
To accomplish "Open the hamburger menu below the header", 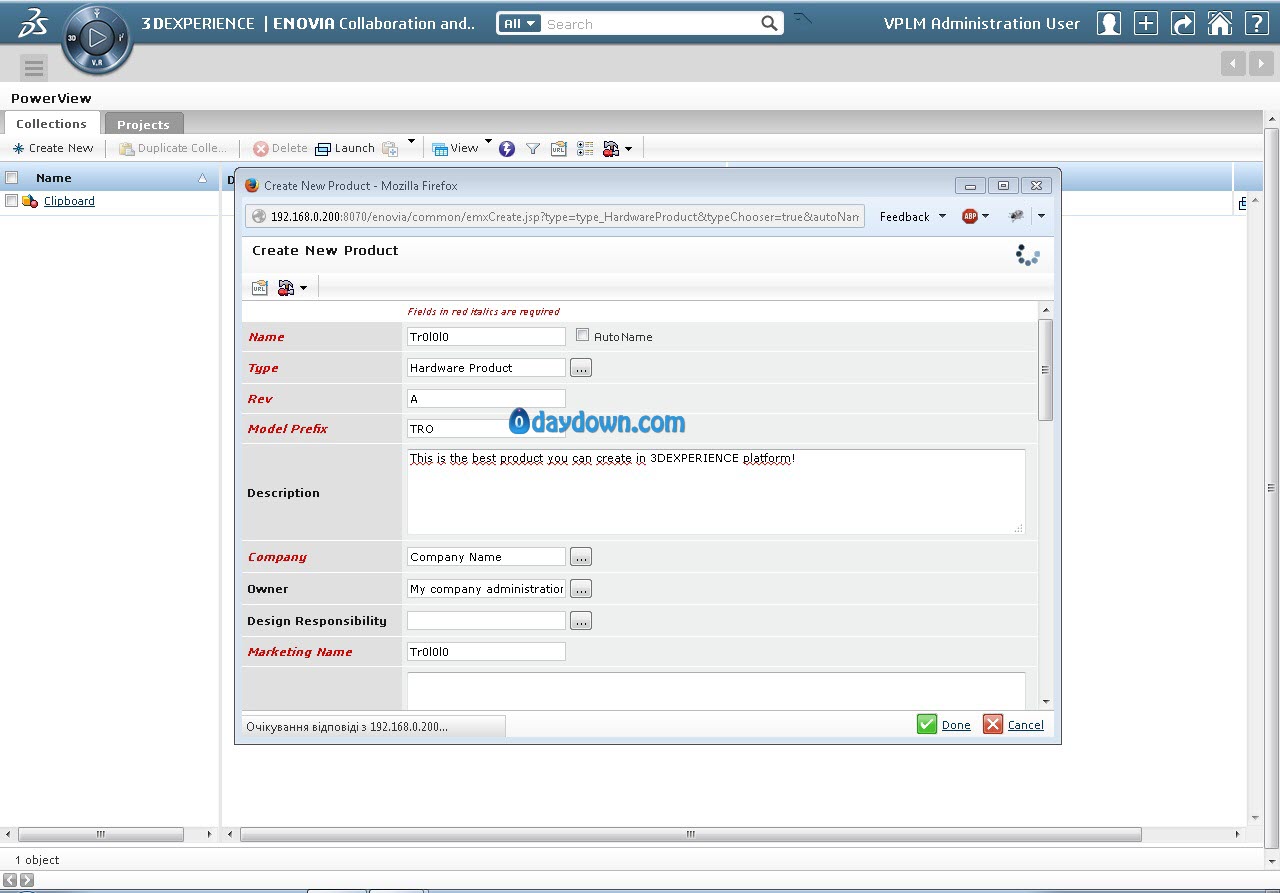I will pyautogui.click(x=34, y=67).
